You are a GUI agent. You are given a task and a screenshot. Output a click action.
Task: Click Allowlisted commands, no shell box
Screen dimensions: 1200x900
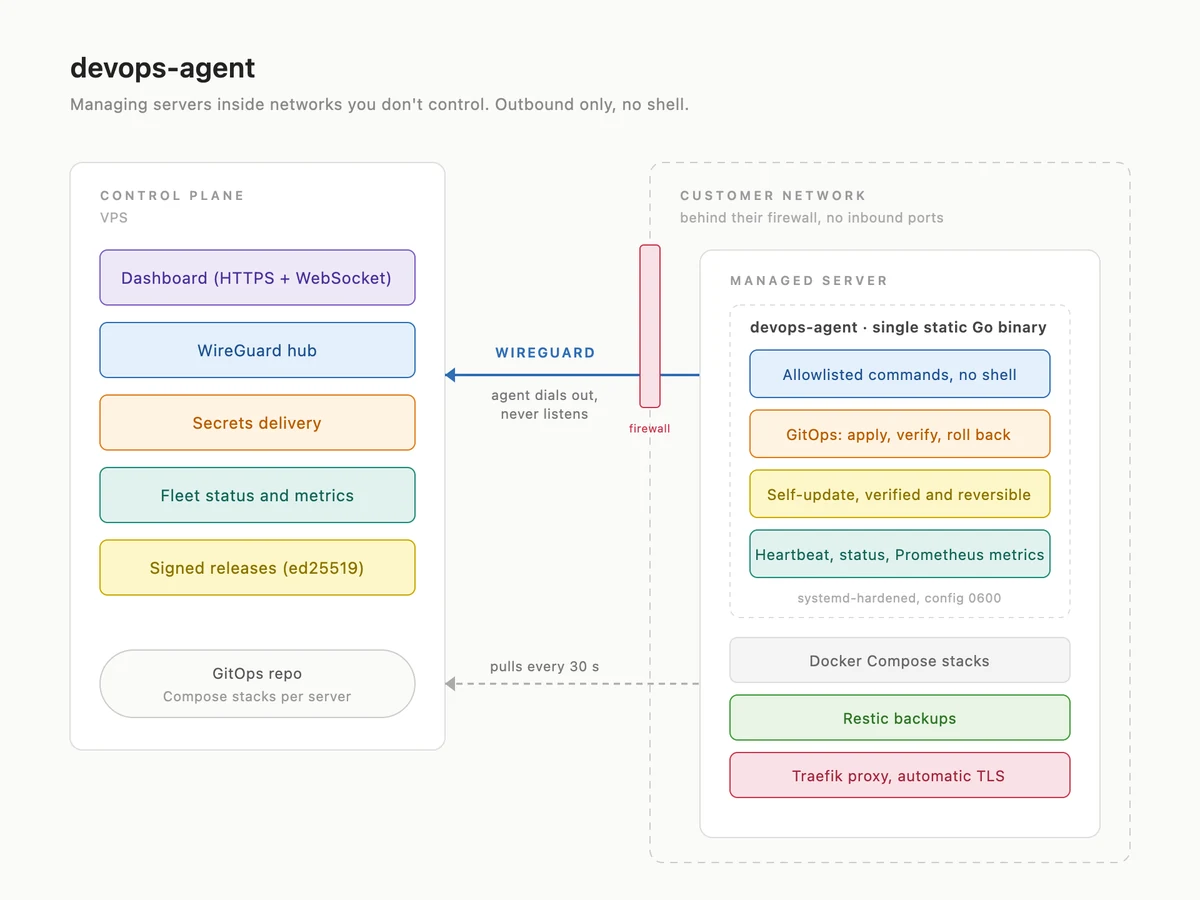point(900,375)
